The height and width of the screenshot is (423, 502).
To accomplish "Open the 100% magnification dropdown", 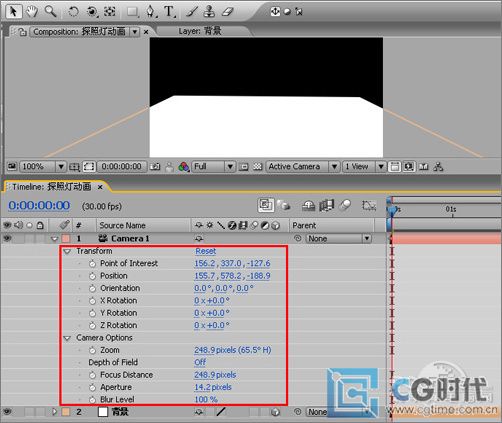I will click(x=42, y=166).
